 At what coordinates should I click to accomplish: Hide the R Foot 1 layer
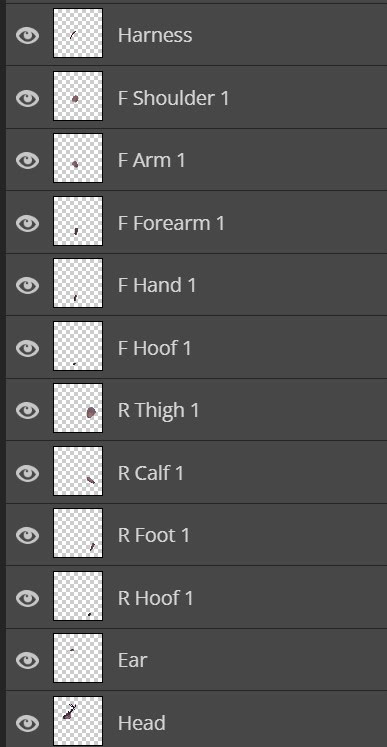coord(28,535)
